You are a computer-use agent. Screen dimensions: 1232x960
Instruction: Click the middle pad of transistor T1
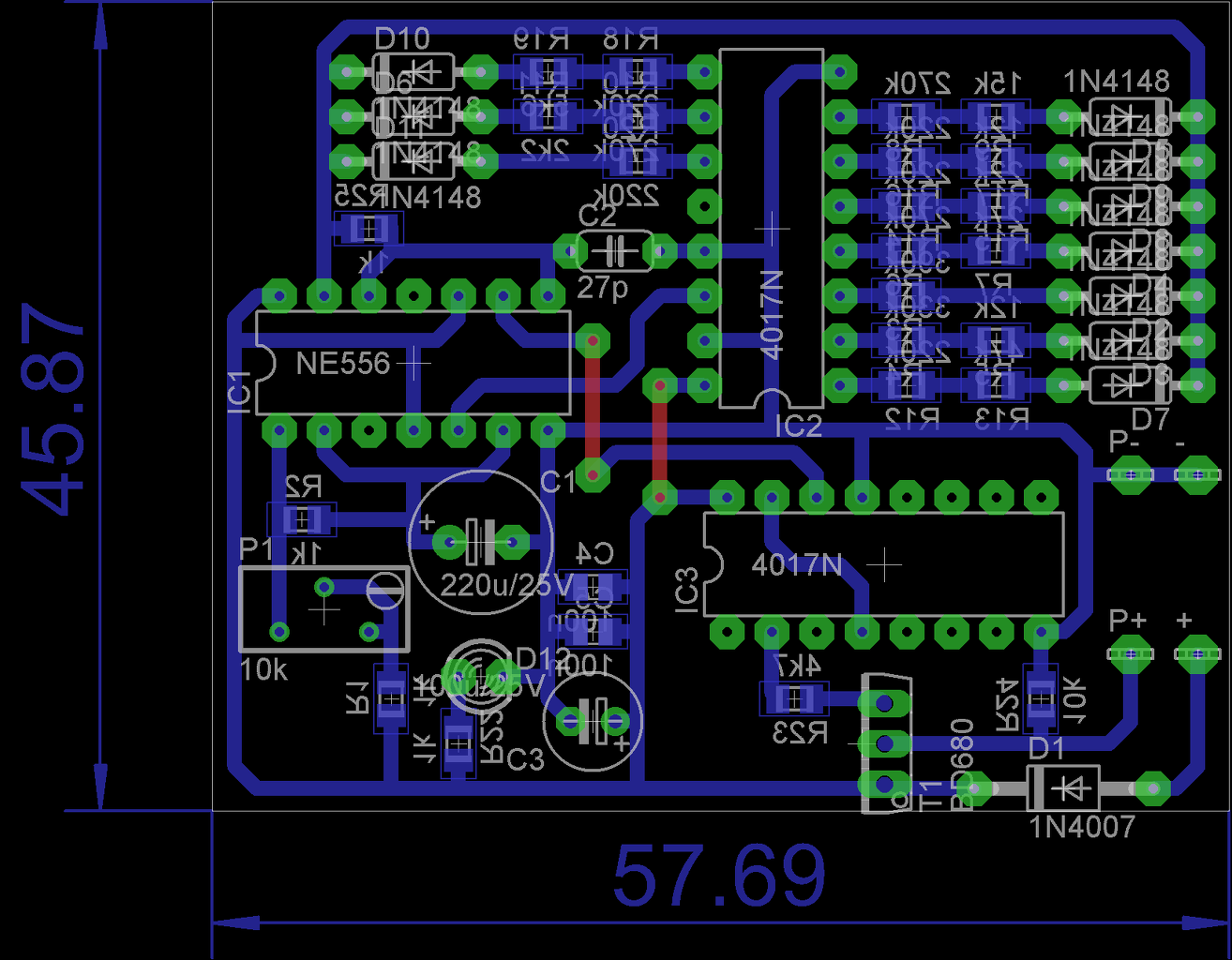tap(883, 743)
